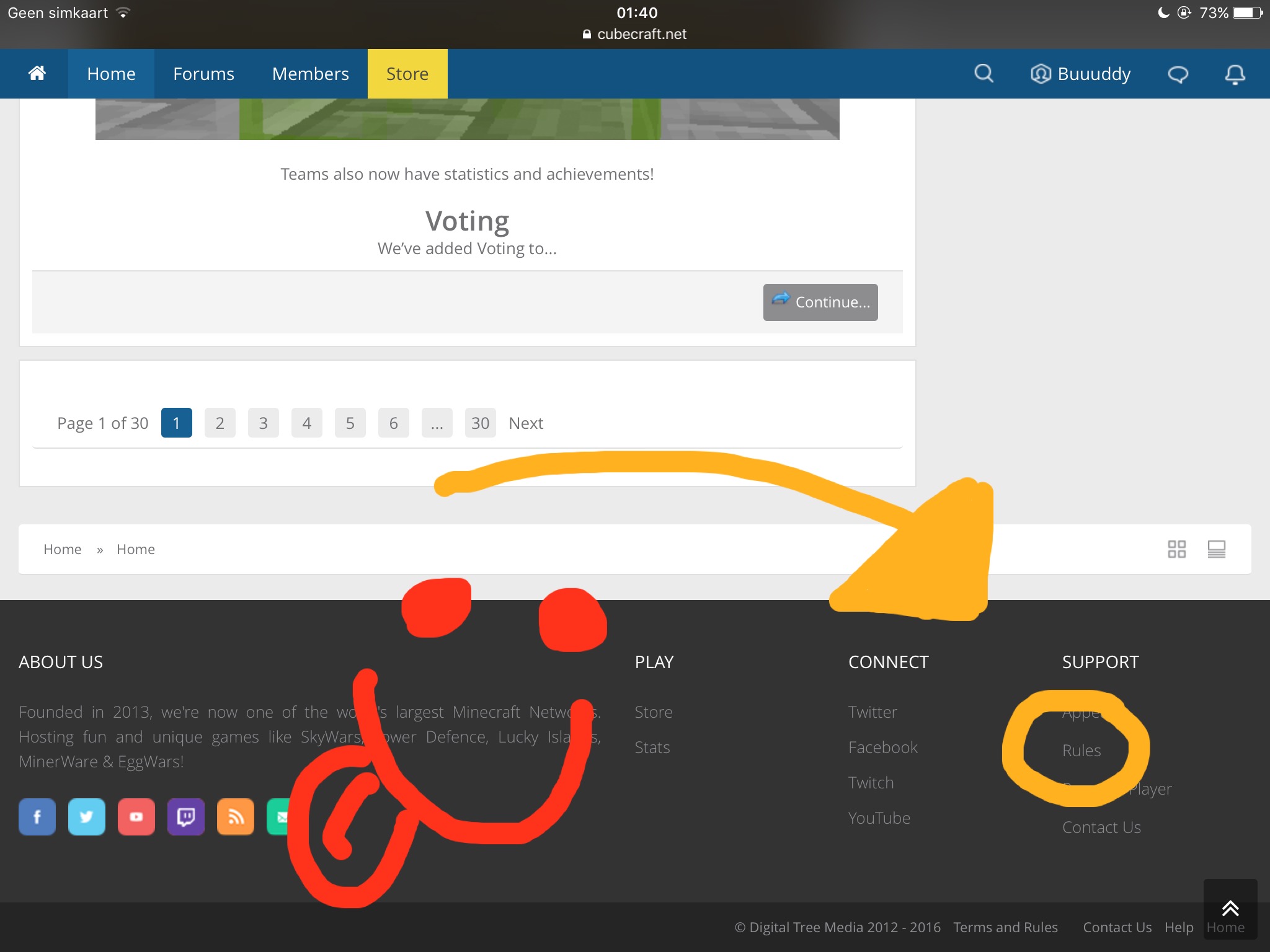Go to page 3

pos(264,423)
